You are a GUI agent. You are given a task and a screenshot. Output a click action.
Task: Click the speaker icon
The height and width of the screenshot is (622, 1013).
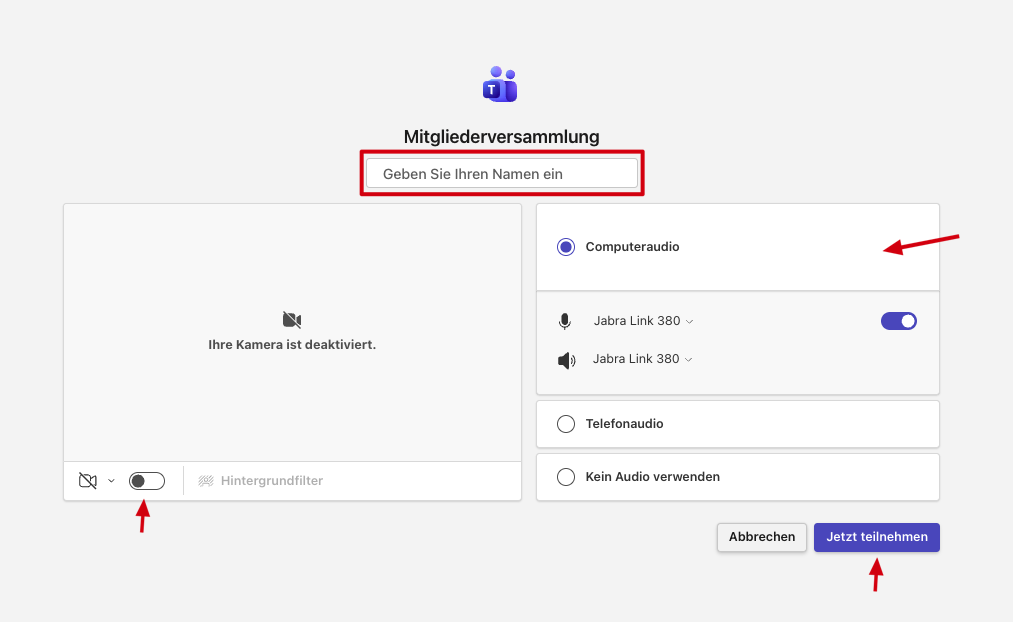(566, 359)
